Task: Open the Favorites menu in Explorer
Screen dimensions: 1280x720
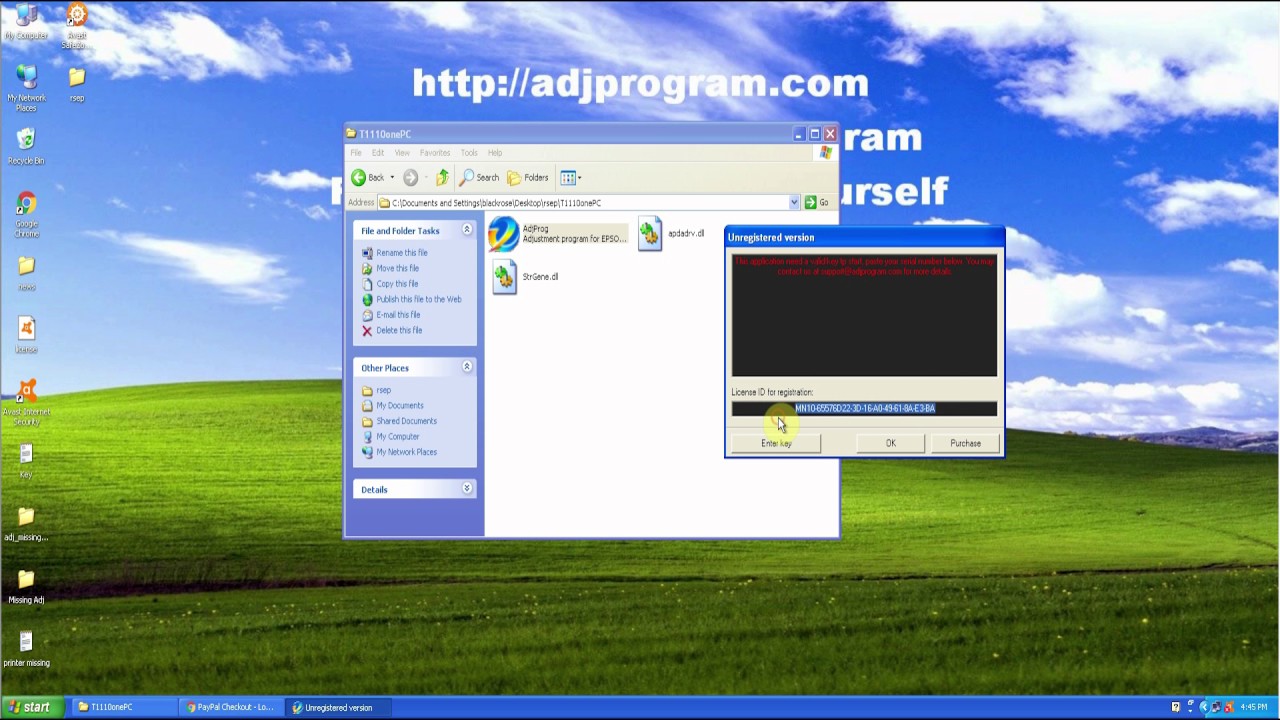Action: [x=435, y=153]
